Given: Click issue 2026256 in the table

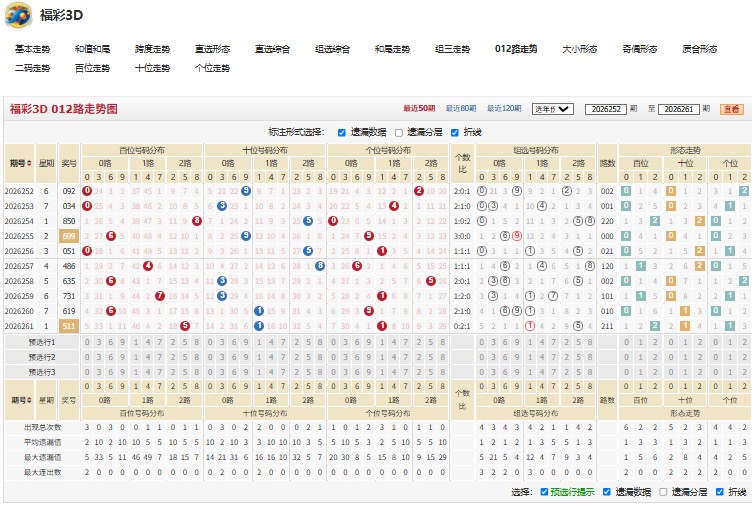Looking at the screenshot, I should click(x=19, y=251).
